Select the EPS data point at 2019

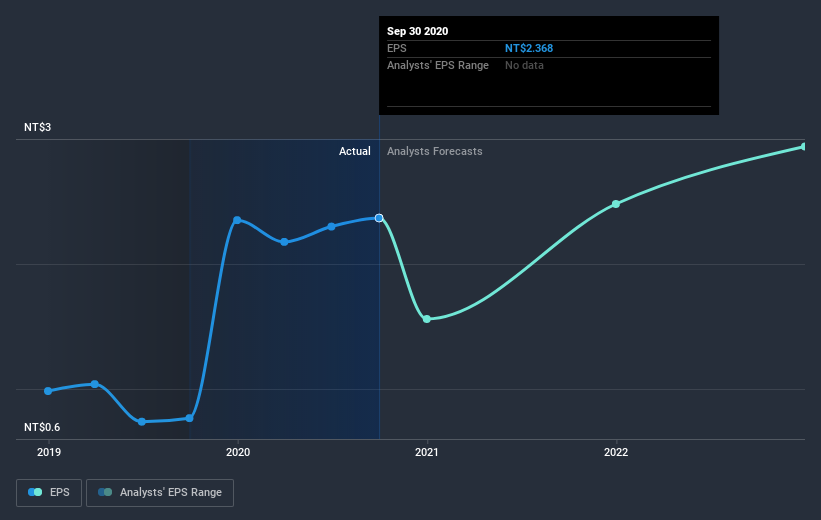coord(48,391)
